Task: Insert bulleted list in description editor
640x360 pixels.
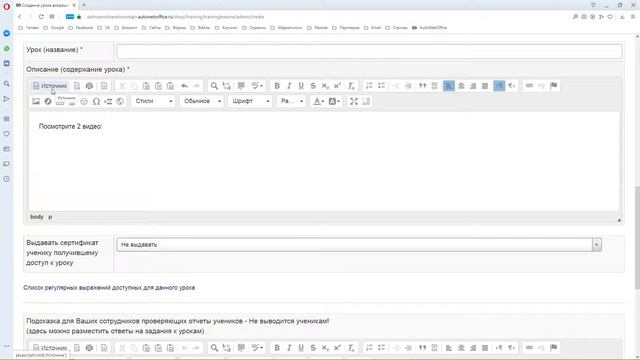Action: (381, 86)
